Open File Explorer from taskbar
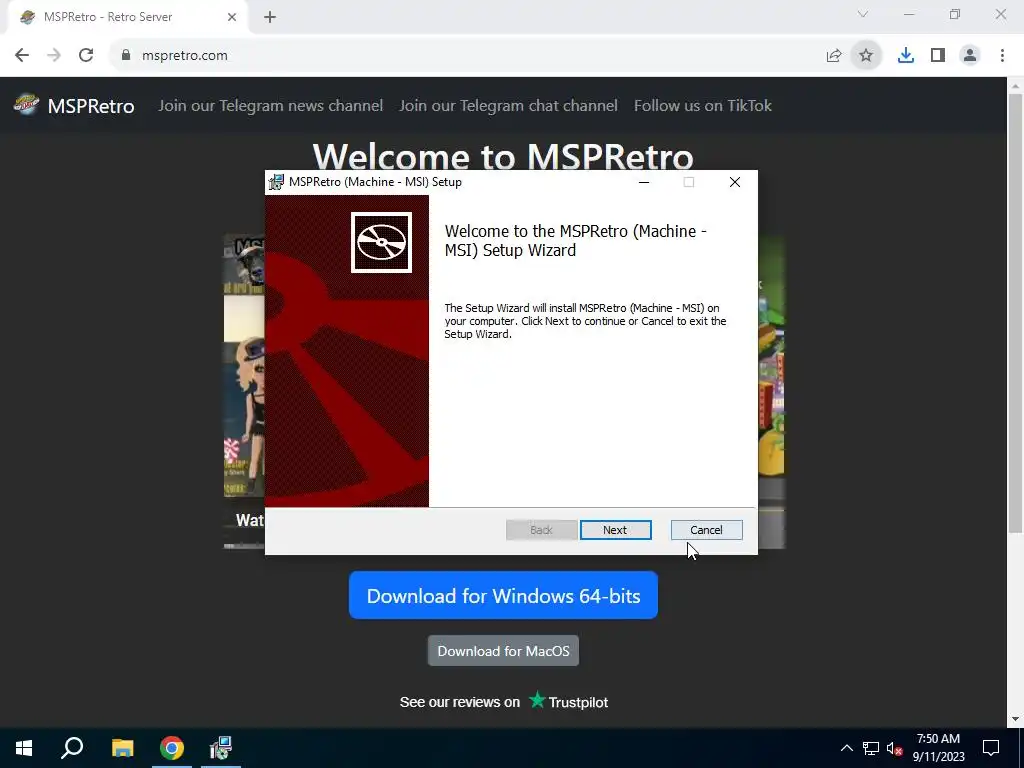This screenshot has width=1024, height=768. pyautogui.click(x=122, y=748)
